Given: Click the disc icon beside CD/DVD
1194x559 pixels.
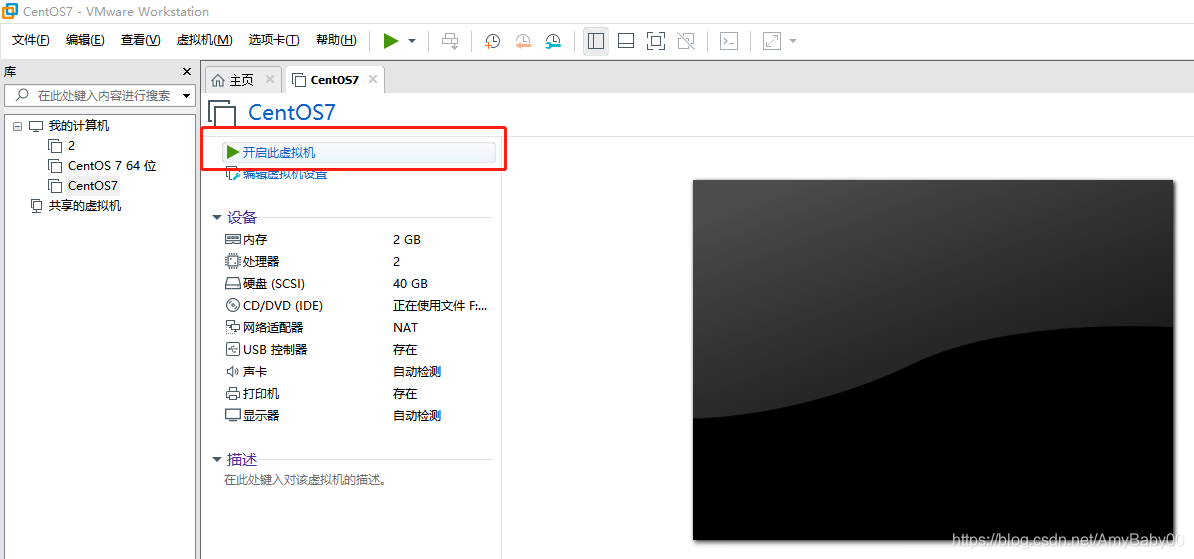Looking at the screenshot, I should tap(232, 305).
